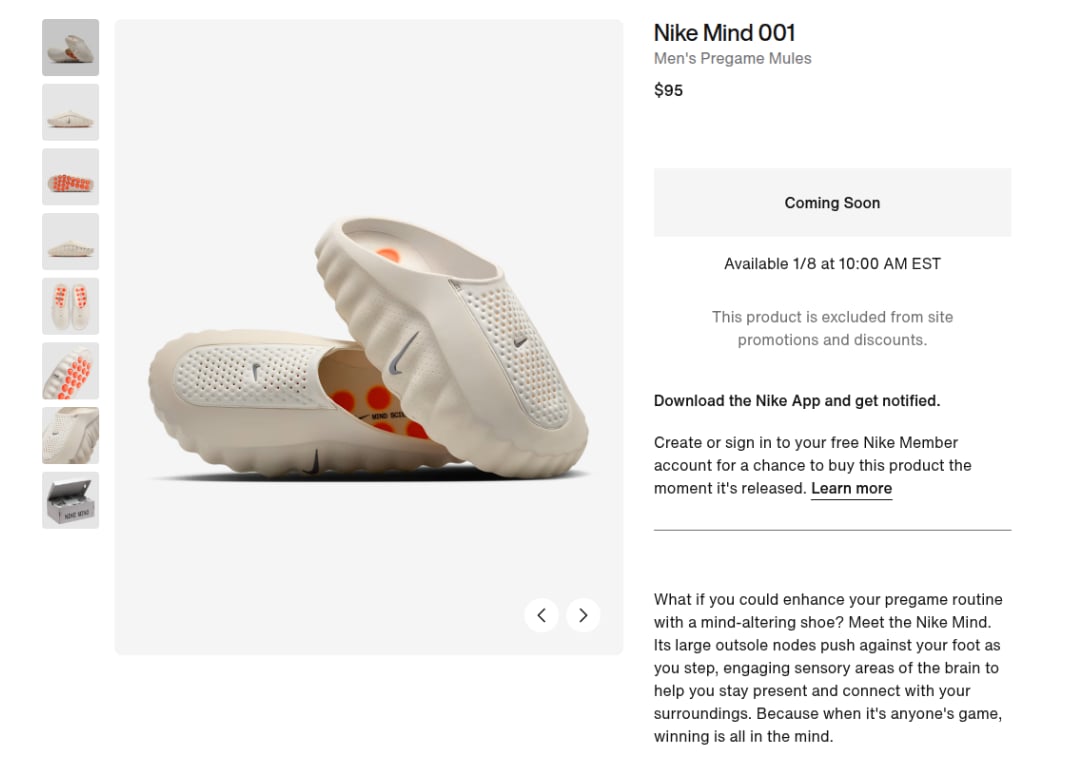This screenshot has height=760, width=1070.
Task: Click the product description paragraph
Action: [x=828, y=667]
